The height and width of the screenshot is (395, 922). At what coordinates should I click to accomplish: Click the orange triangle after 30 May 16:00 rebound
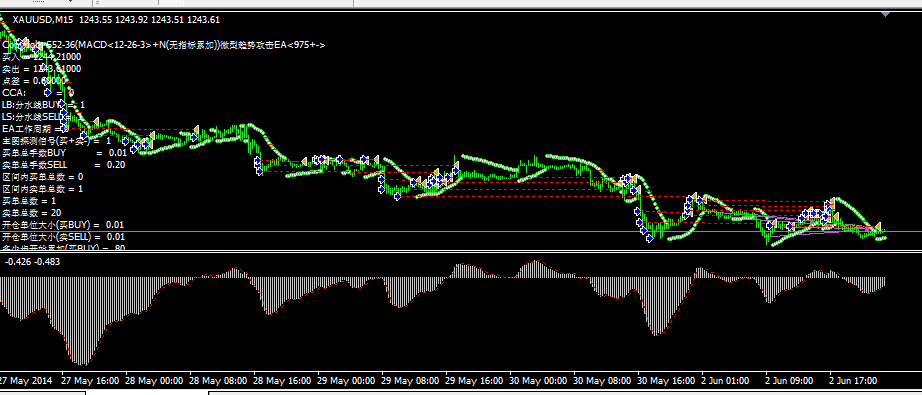[694, 196]
